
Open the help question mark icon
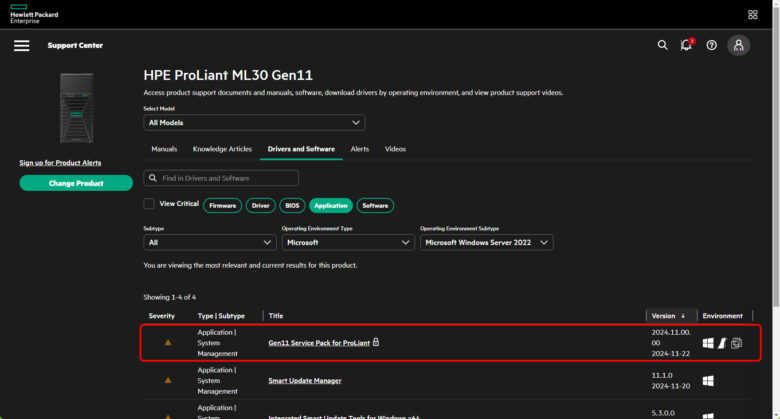pyautogui.click(x=712, y=45)
